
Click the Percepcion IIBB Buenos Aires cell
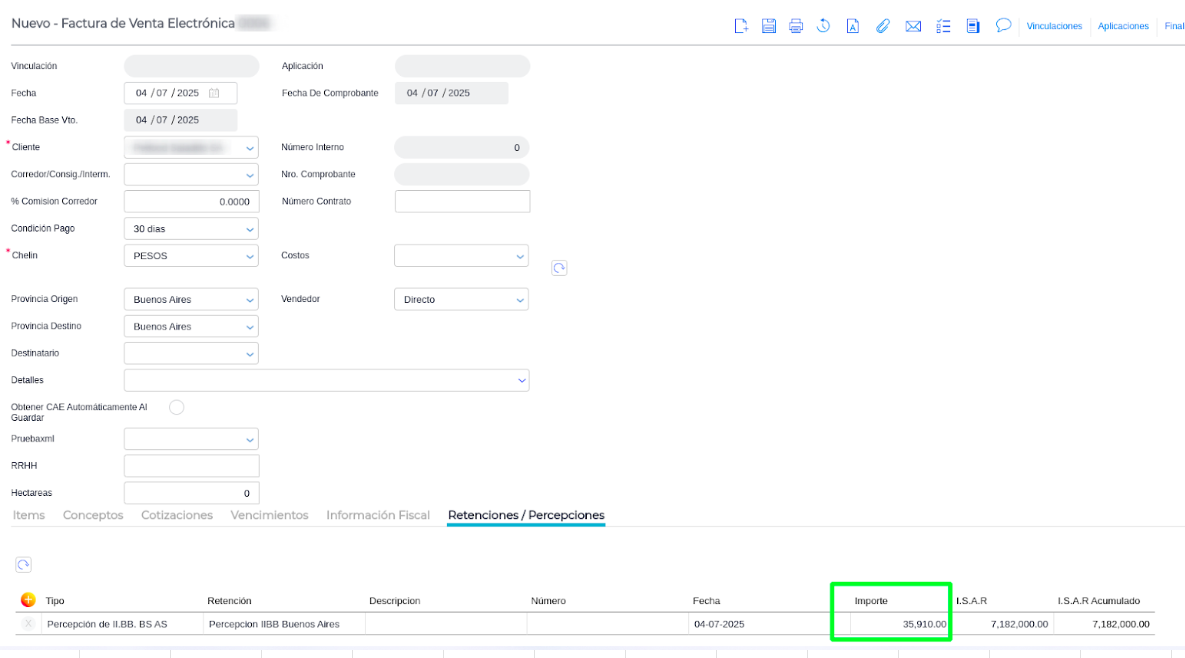pyautogui.click(x=284, y=624)
